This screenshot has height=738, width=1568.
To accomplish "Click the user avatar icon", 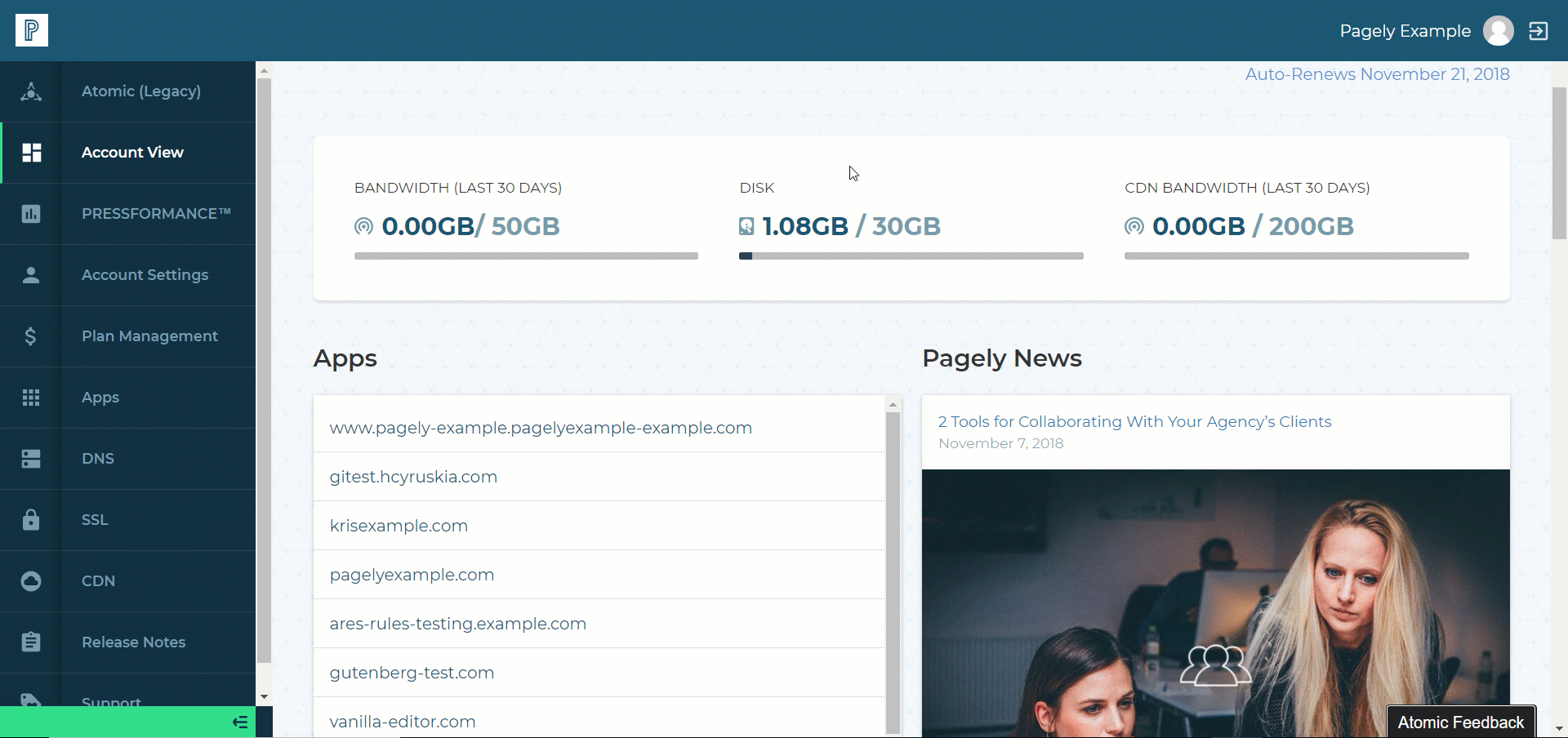I will point(1498,31).
